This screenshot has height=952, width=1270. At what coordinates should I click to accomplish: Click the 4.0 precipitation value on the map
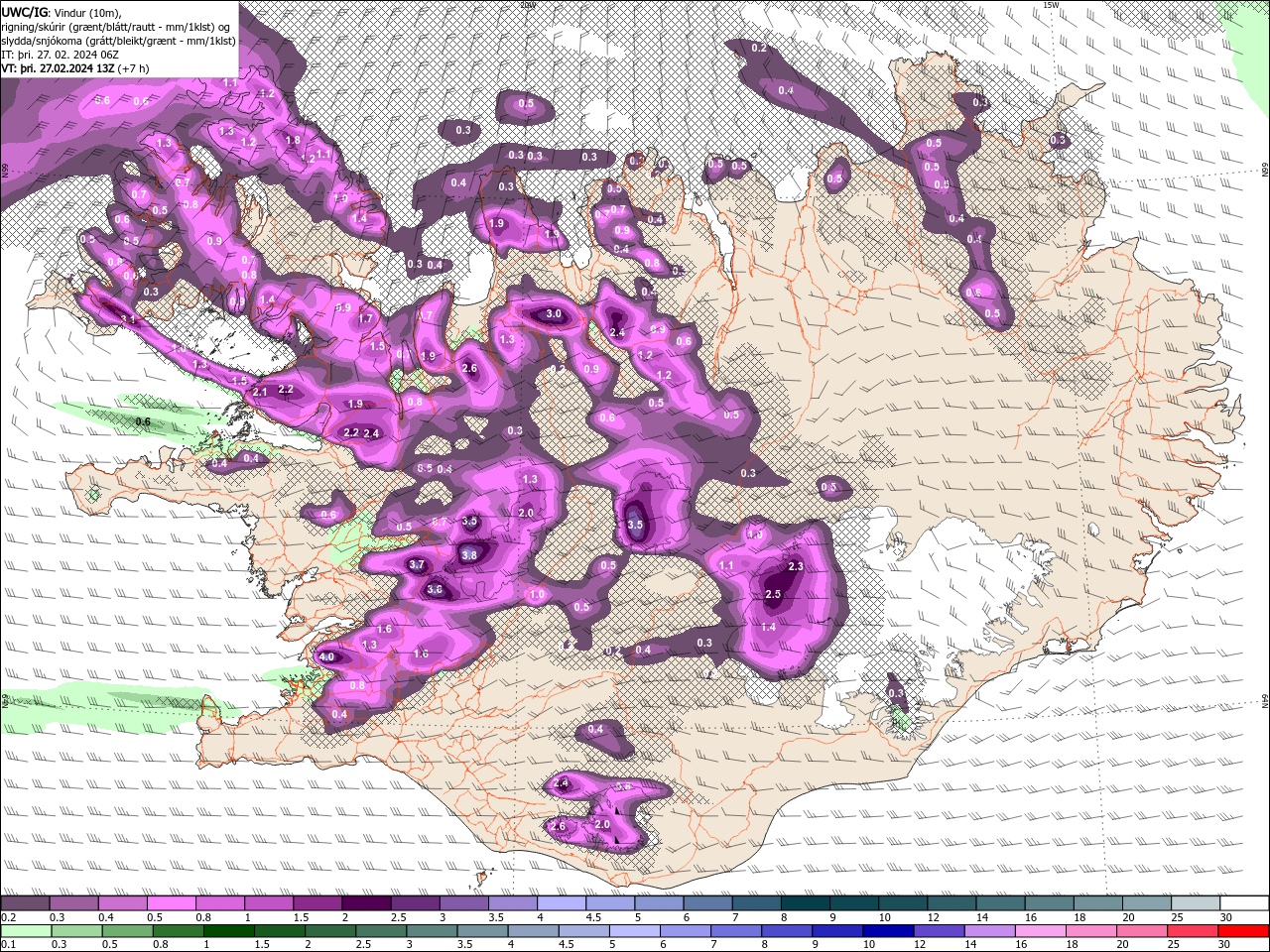[x=328, y=656]
